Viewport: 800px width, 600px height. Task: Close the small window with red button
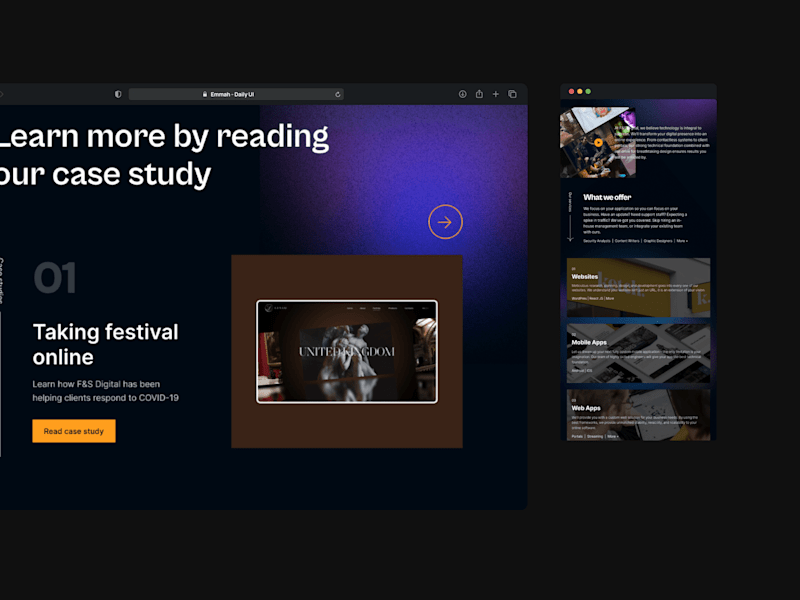pyautogui.click(x=571, y=91)
